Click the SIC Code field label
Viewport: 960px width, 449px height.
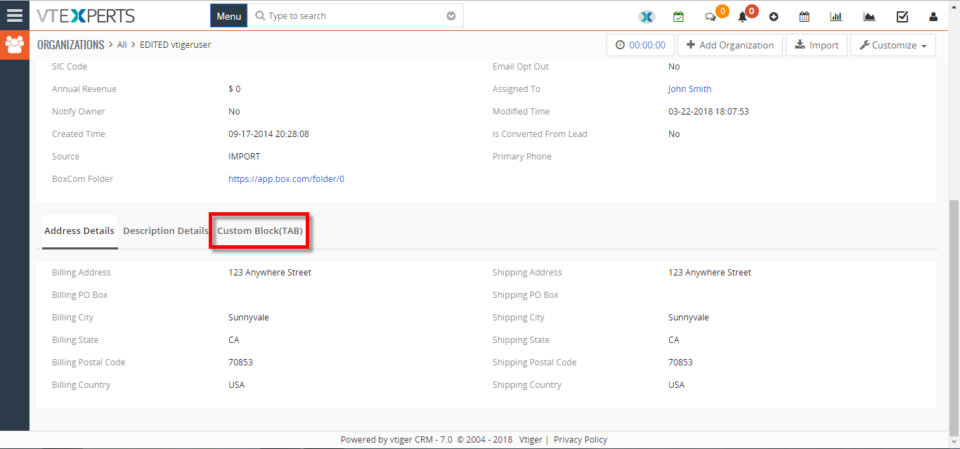[69, 66]
